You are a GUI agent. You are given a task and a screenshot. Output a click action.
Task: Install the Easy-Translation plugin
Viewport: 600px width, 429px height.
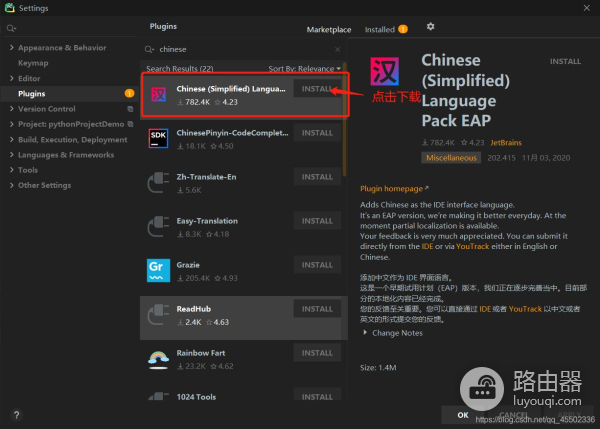pyautogui.click(x=317, y=221)
